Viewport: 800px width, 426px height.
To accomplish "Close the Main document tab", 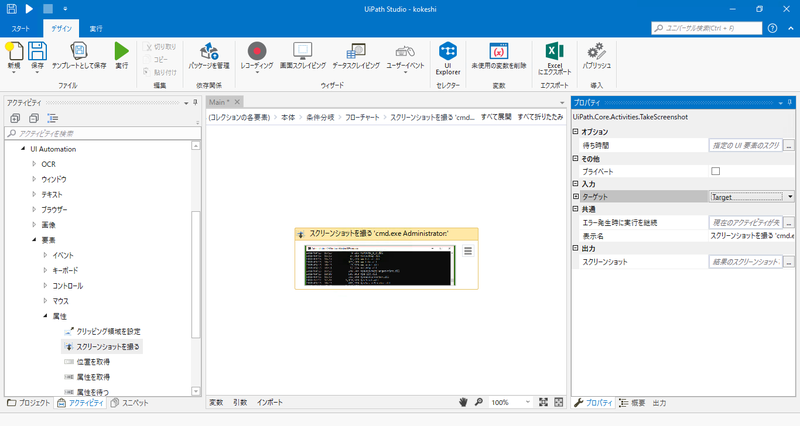I will click(x=237, y=102).
